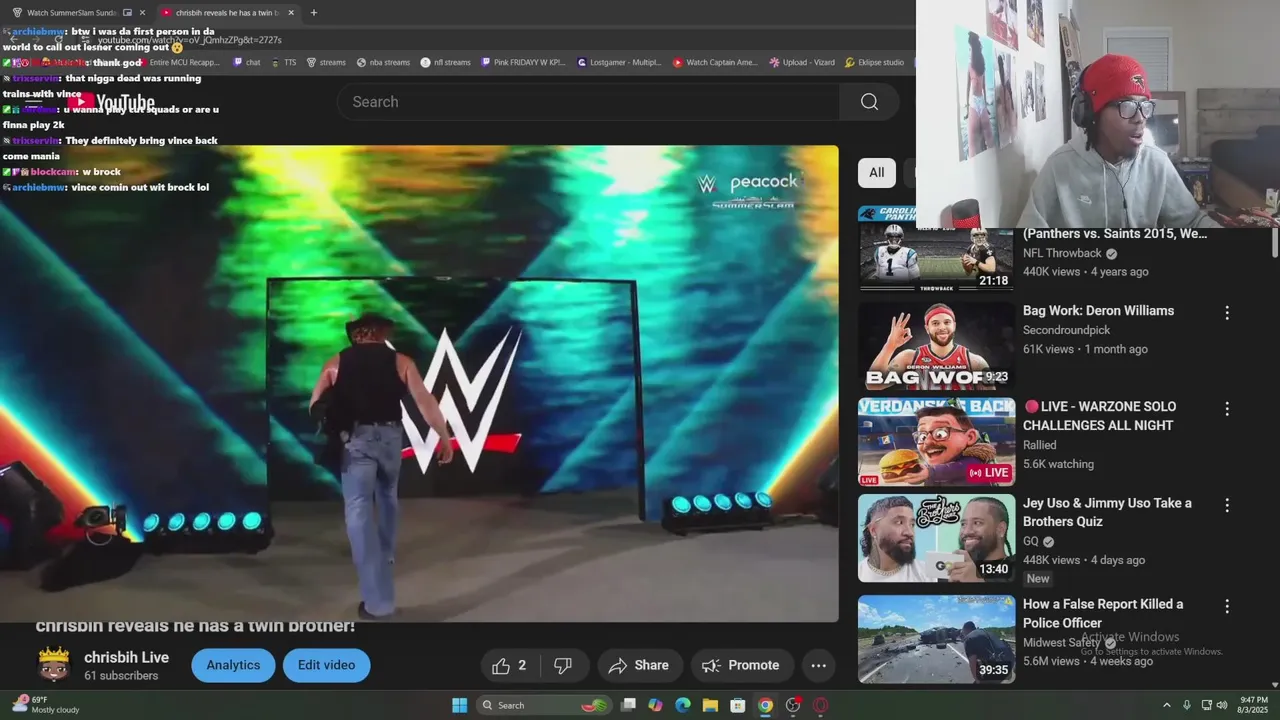
Task: Click the page vertical scrollbar
Action: 1274,242
